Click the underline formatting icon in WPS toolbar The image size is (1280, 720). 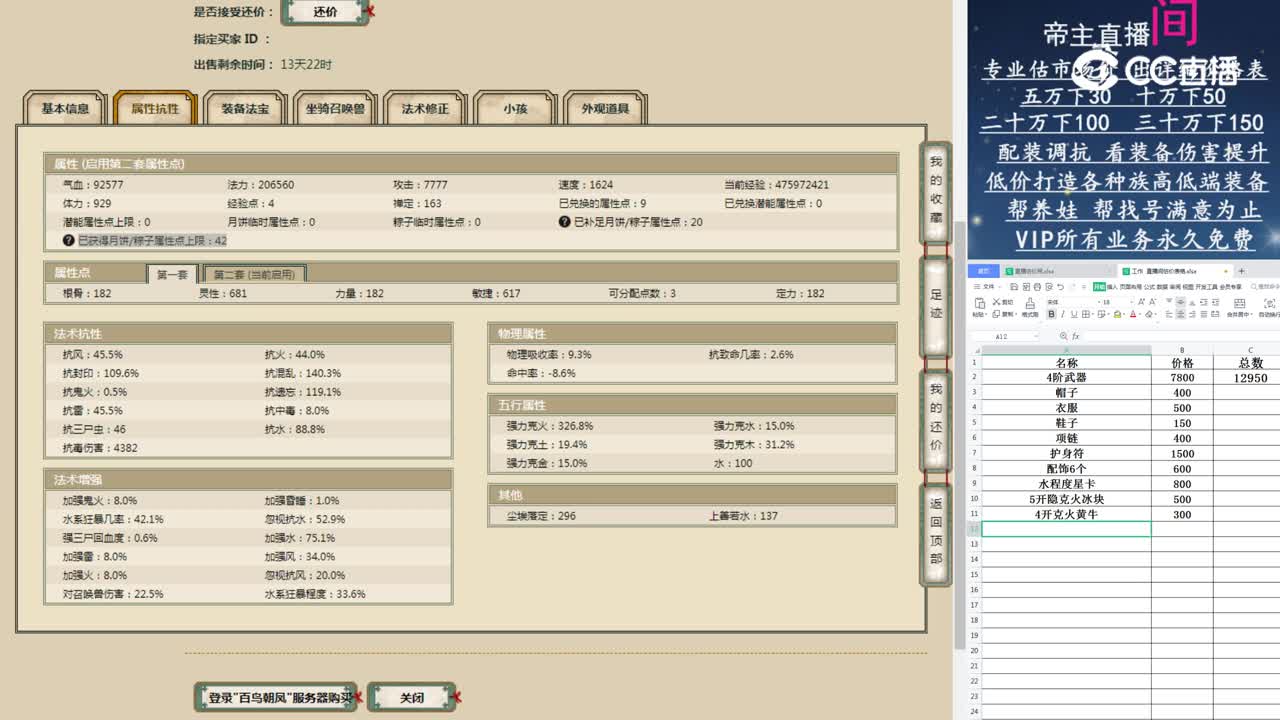click(x=1073, y=311)
